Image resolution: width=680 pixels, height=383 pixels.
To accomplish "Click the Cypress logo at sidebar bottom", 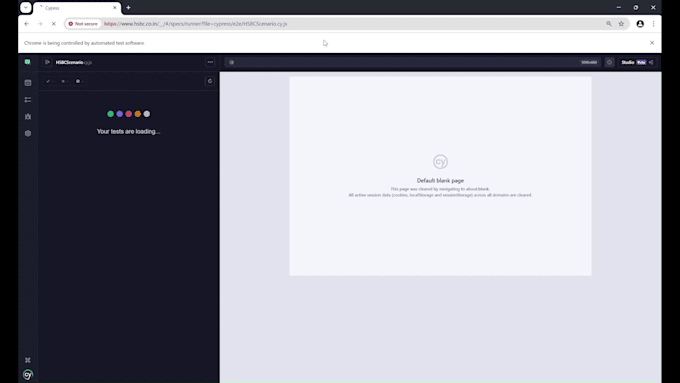I will (28, 374).
